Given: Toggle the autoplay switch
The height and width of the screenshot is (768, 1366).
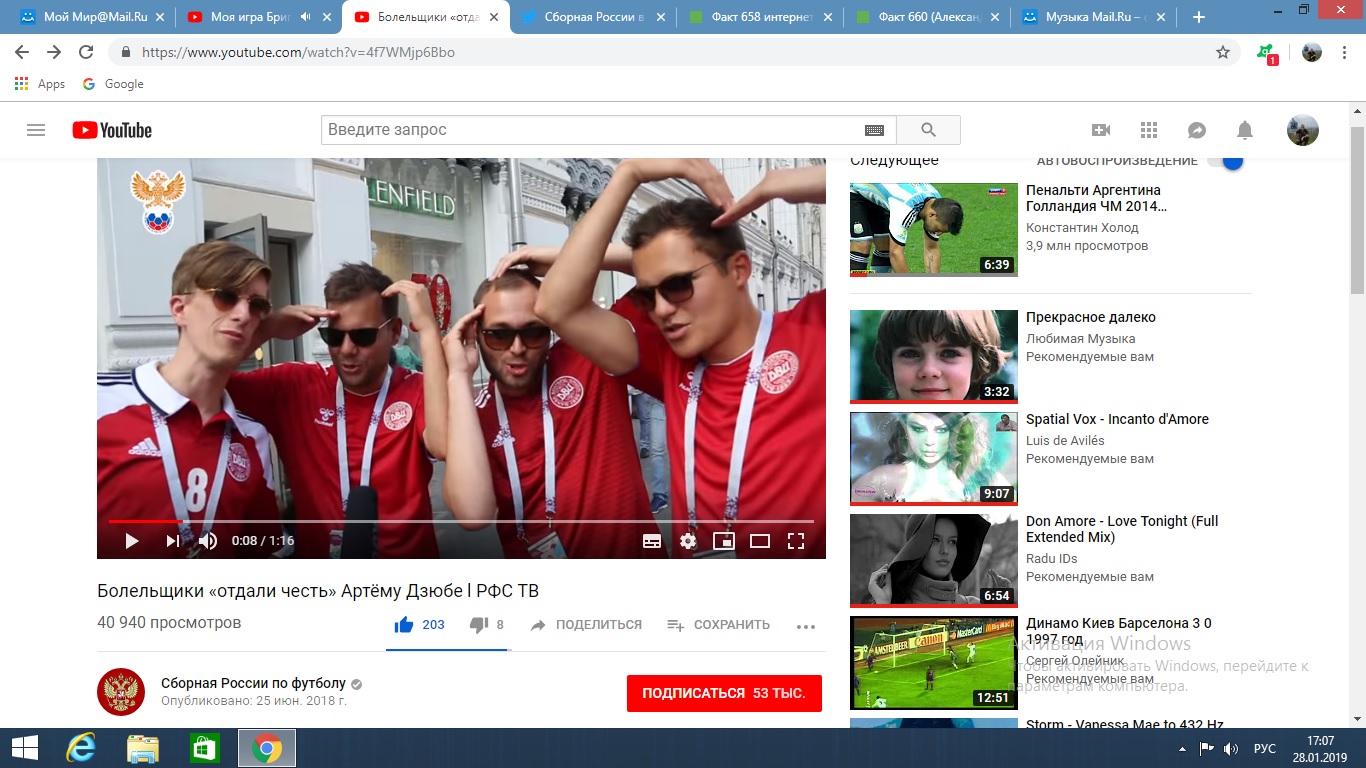Looking at the screenshot, I should click(1225, 160).
